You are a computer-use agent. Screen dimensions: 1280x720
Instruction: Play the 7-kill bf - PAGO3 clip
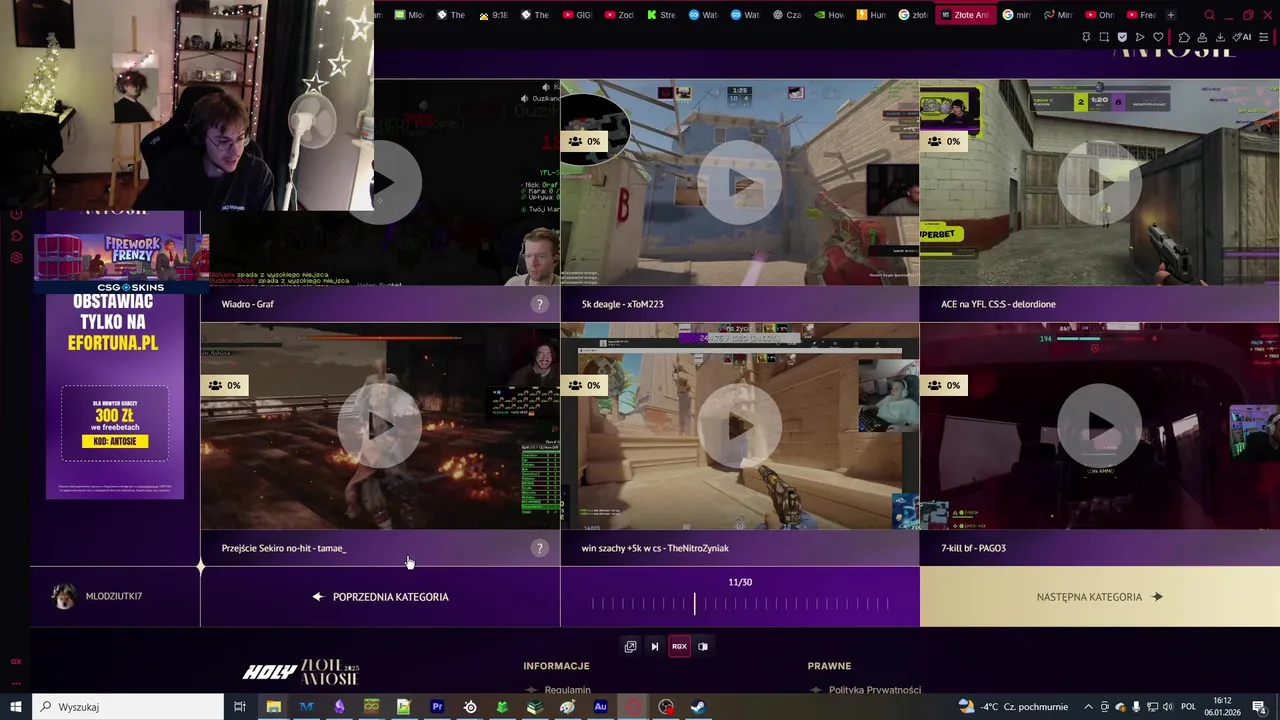[1099, 426]
